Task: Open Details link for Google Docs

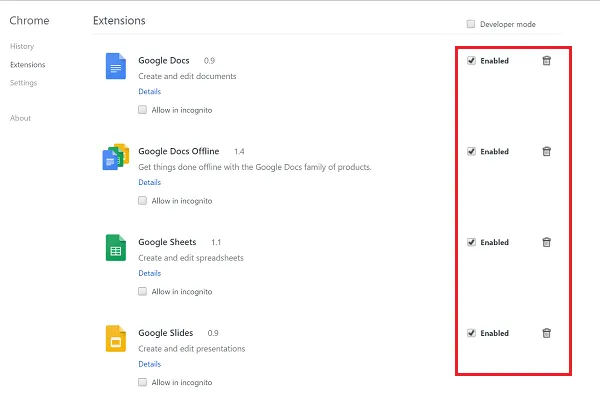Action: pos(150,91)
